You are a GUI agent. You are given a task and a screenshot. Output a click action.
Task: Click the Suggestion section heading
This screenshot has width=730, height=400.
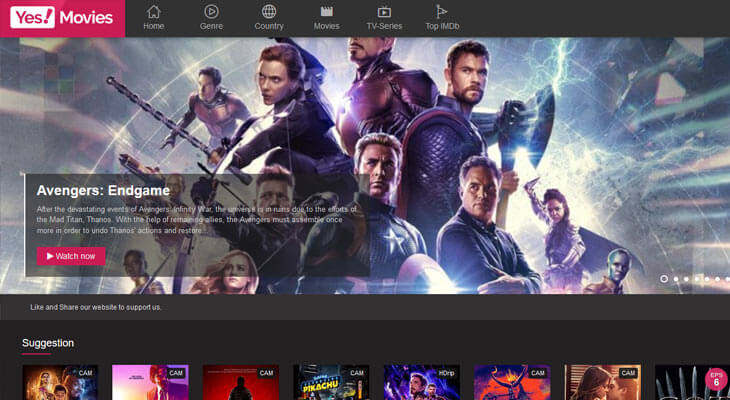pos(48,343)
